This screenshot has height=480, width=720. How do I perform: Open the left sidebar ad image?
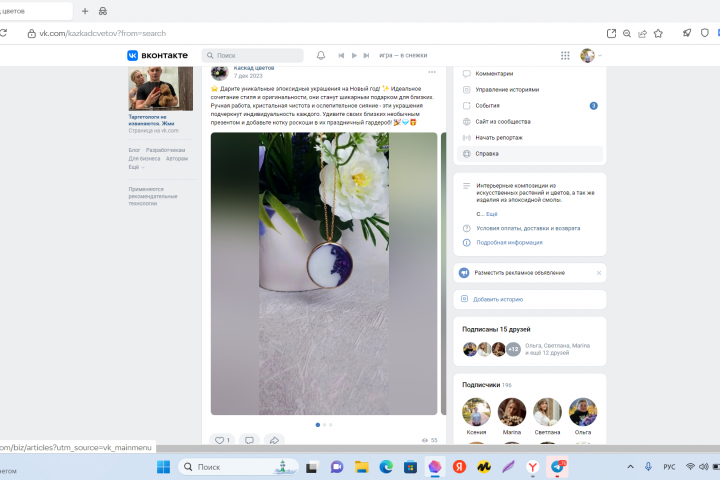click(161, 89)
